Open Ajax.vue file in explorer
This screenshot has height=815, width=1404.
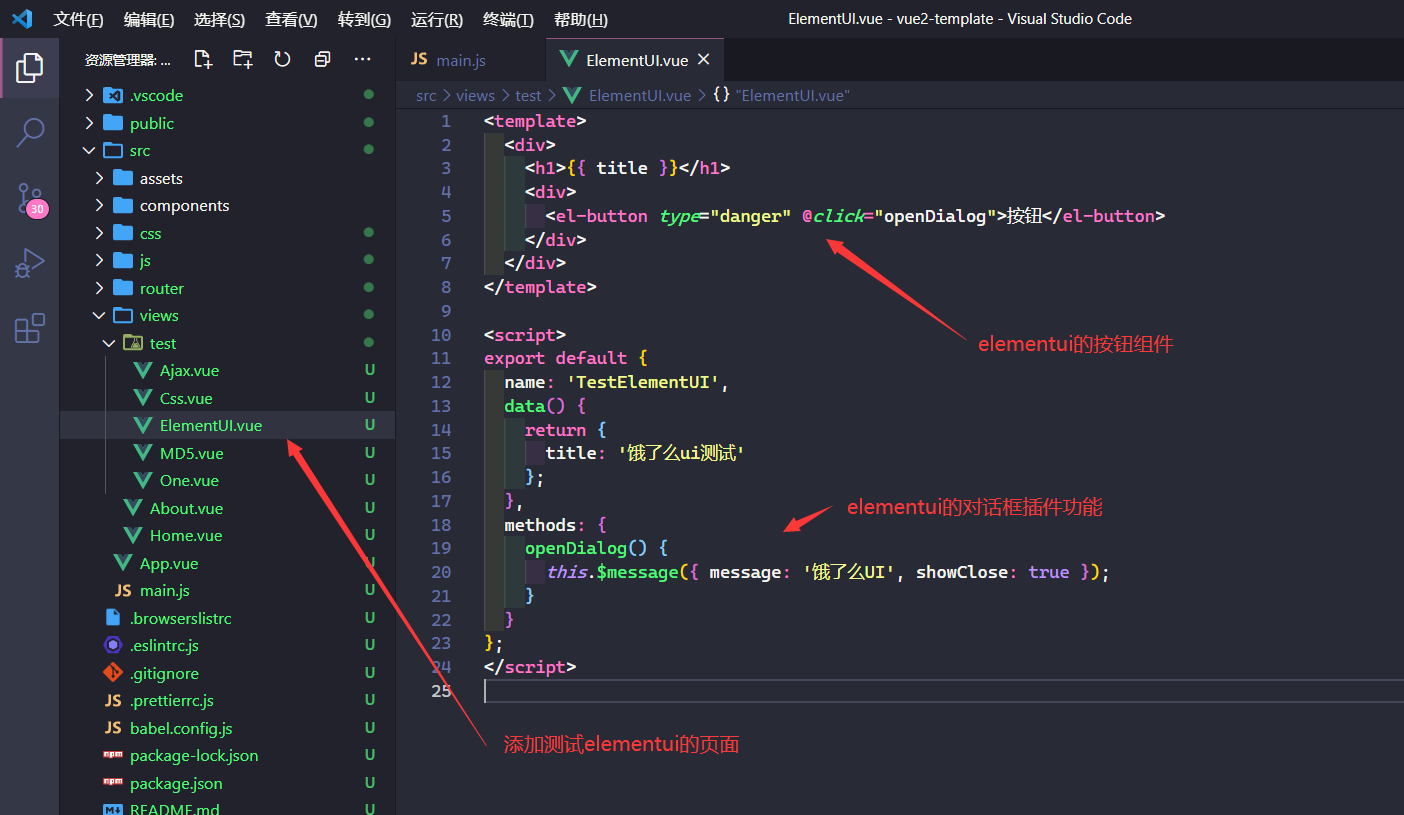[189, 370]
